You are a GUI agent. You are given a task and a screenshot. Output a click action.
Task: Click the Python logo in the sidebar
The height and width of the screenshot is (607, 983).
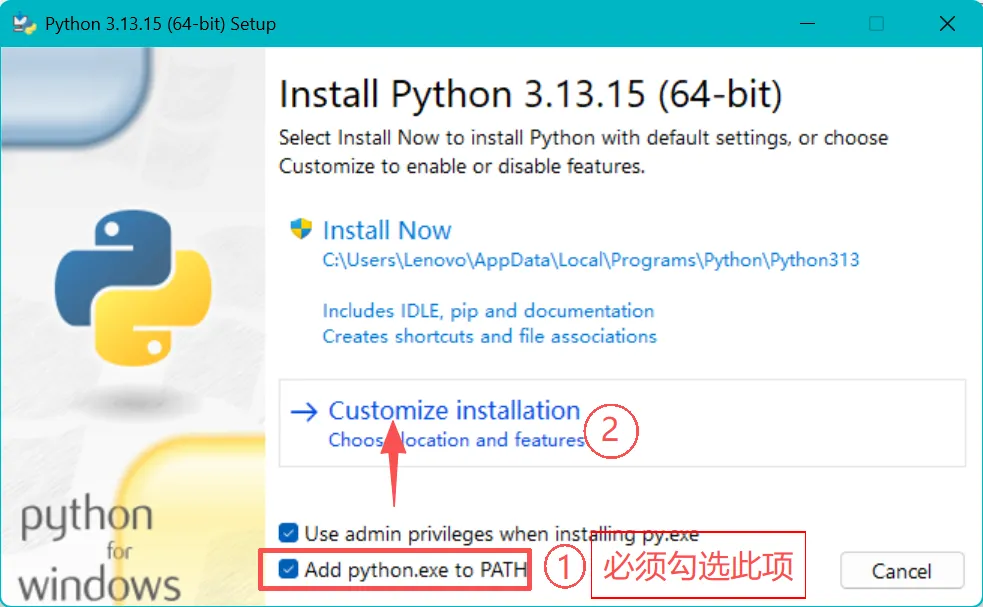pos(133,288)
